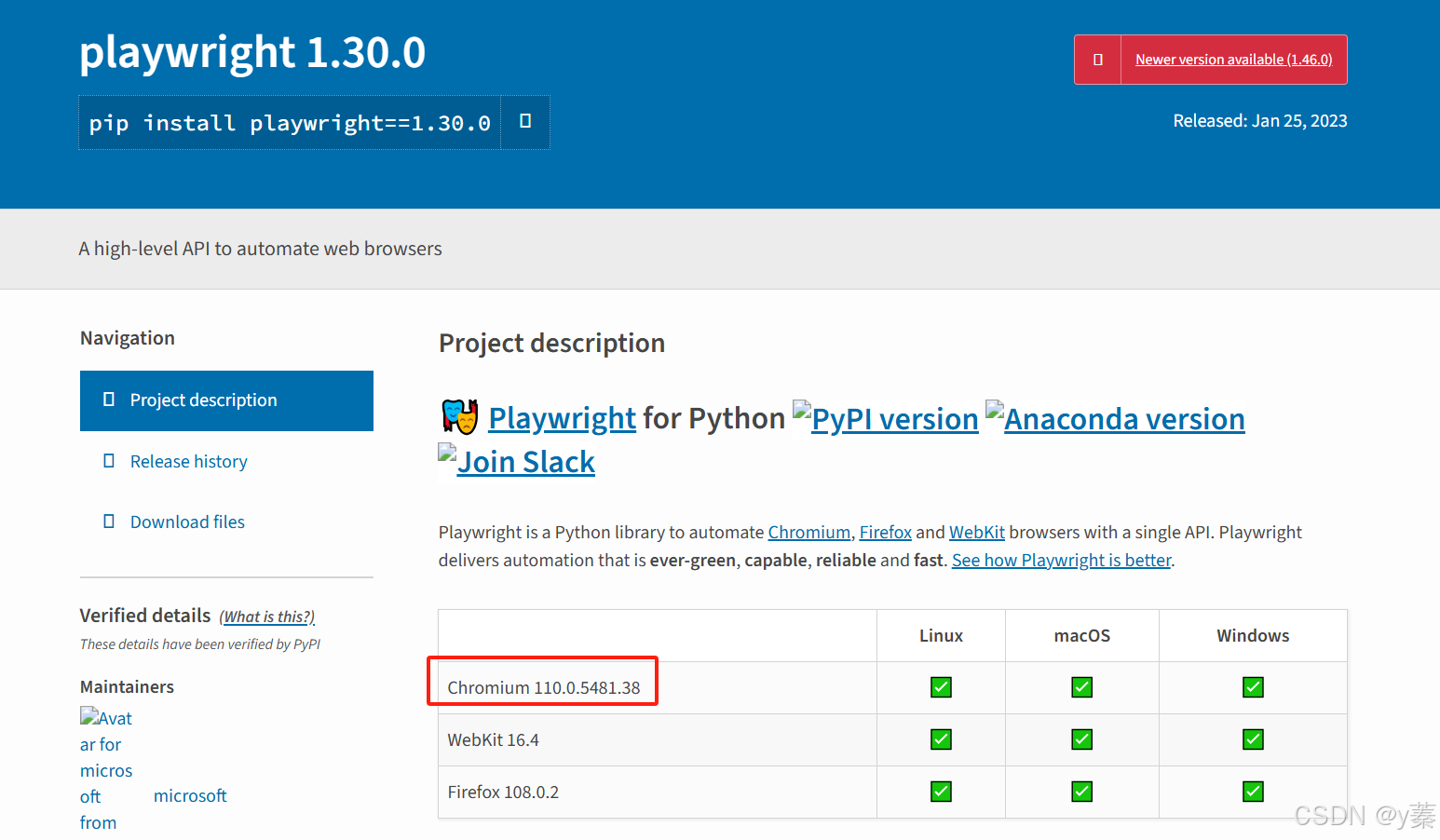
Task: Click the Firefox Windows green checkmark
Action: click(1253, 792)
